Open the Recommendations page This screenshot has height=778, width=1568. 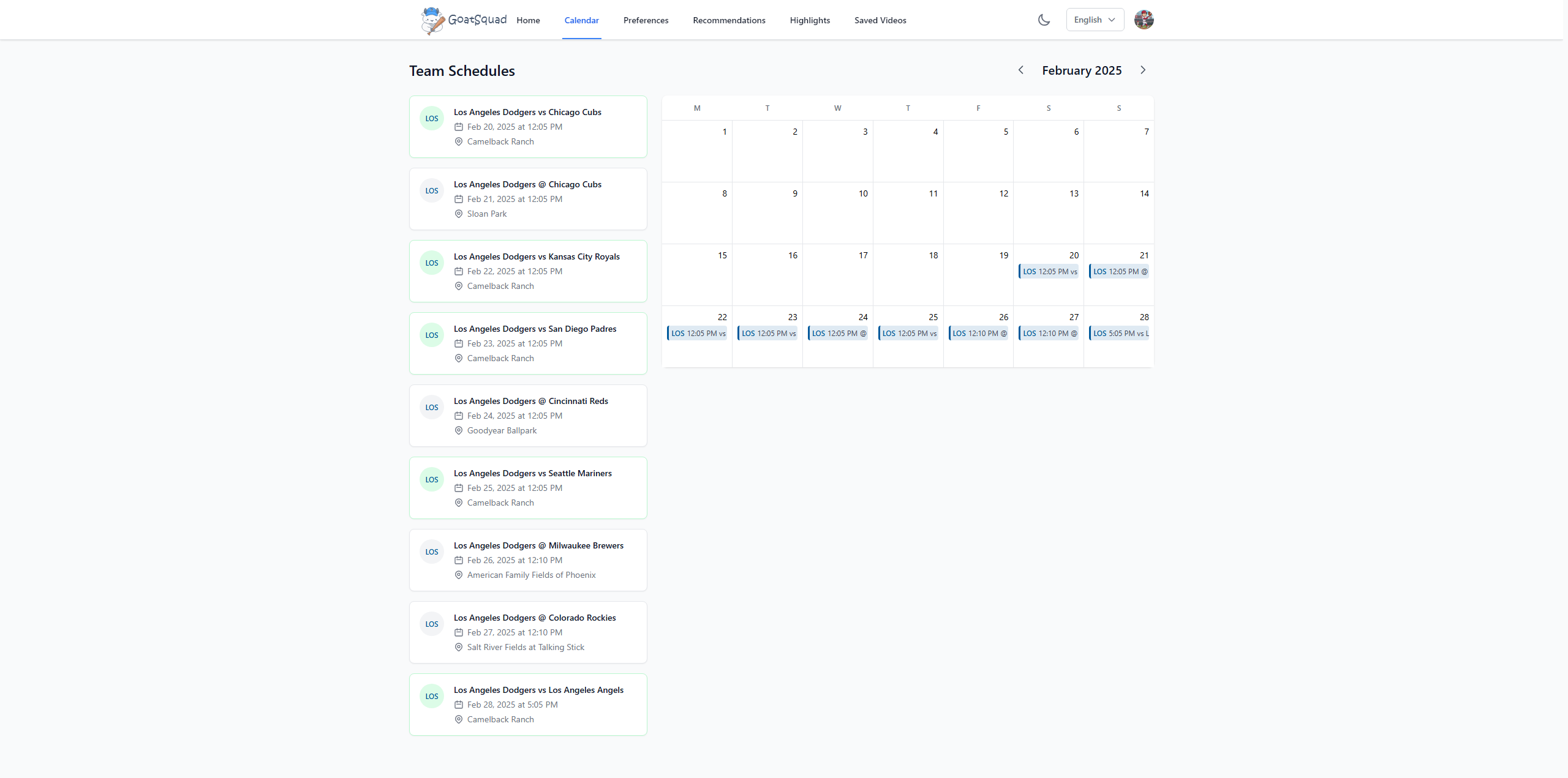point(729,20)
